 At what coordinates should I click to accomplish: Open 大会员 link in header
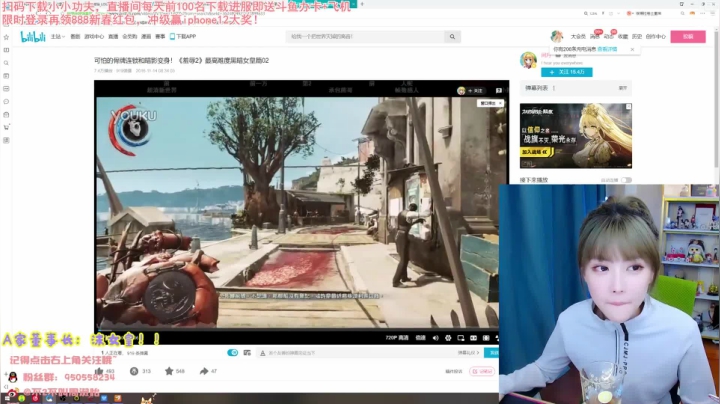578,37
